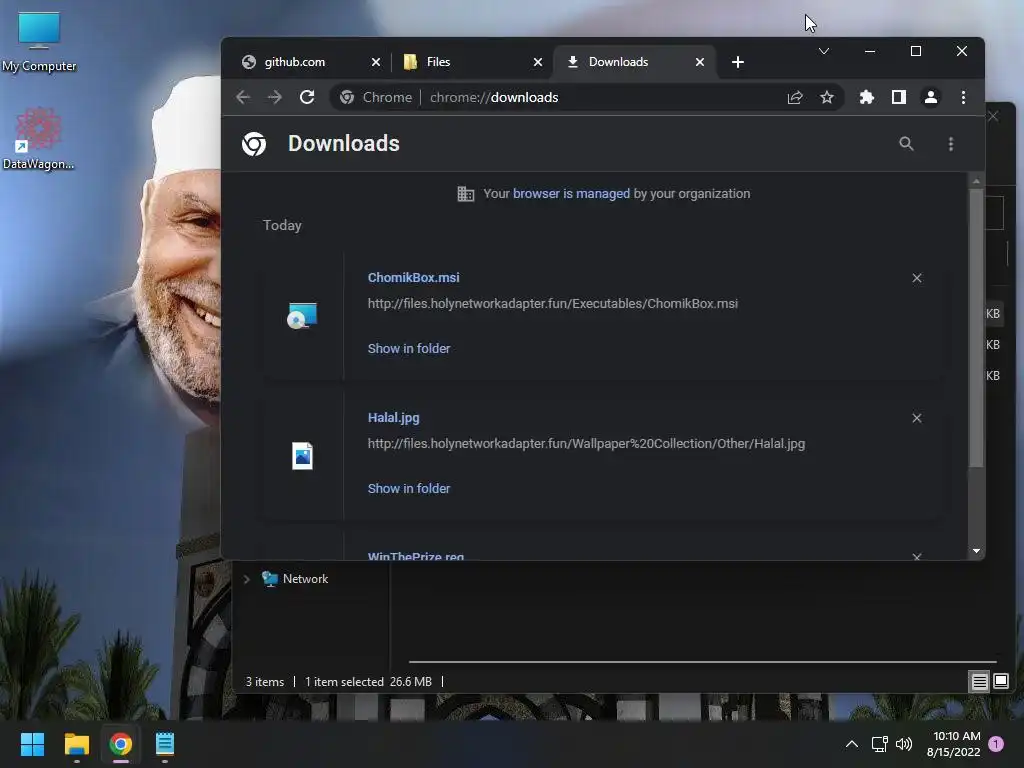Close the Files tab

(537, 62)
